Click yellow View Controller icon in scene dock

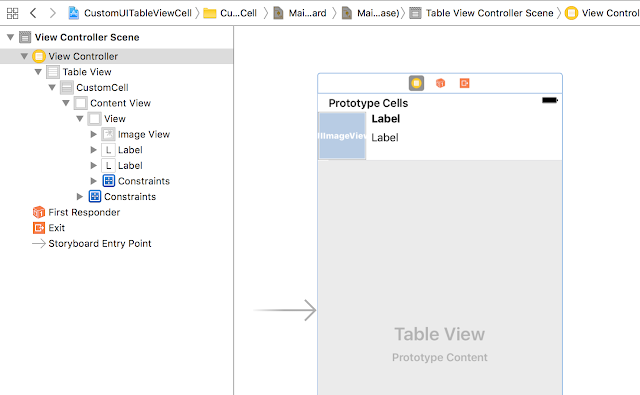tap(416, 83)
